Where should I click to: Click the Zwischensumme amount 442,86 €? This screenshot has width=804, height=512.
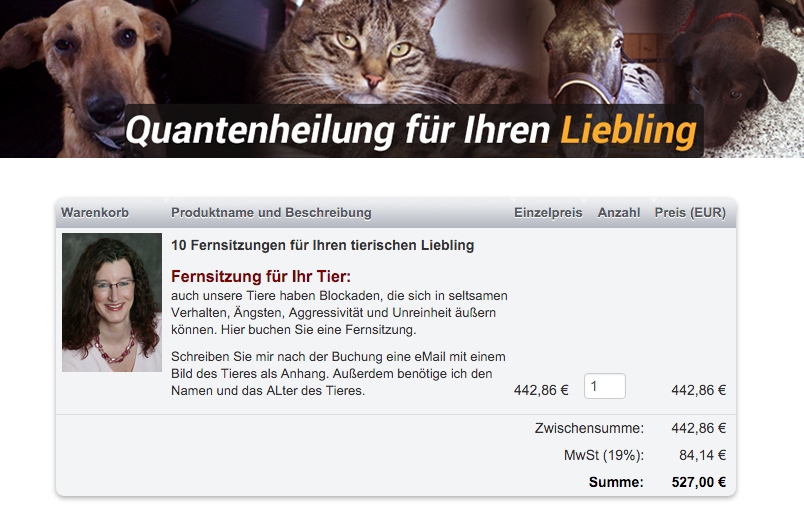tap(698, 428)
